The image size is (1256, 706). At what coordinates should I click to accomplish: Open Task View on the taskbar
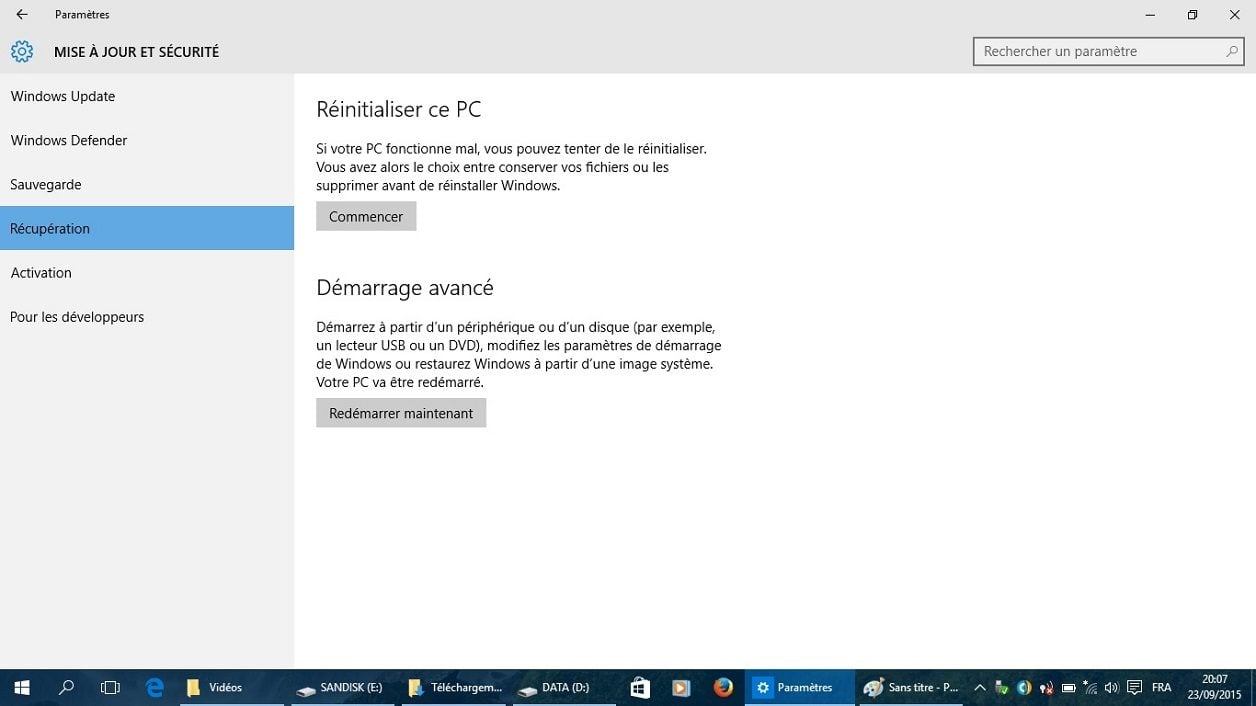110,687
